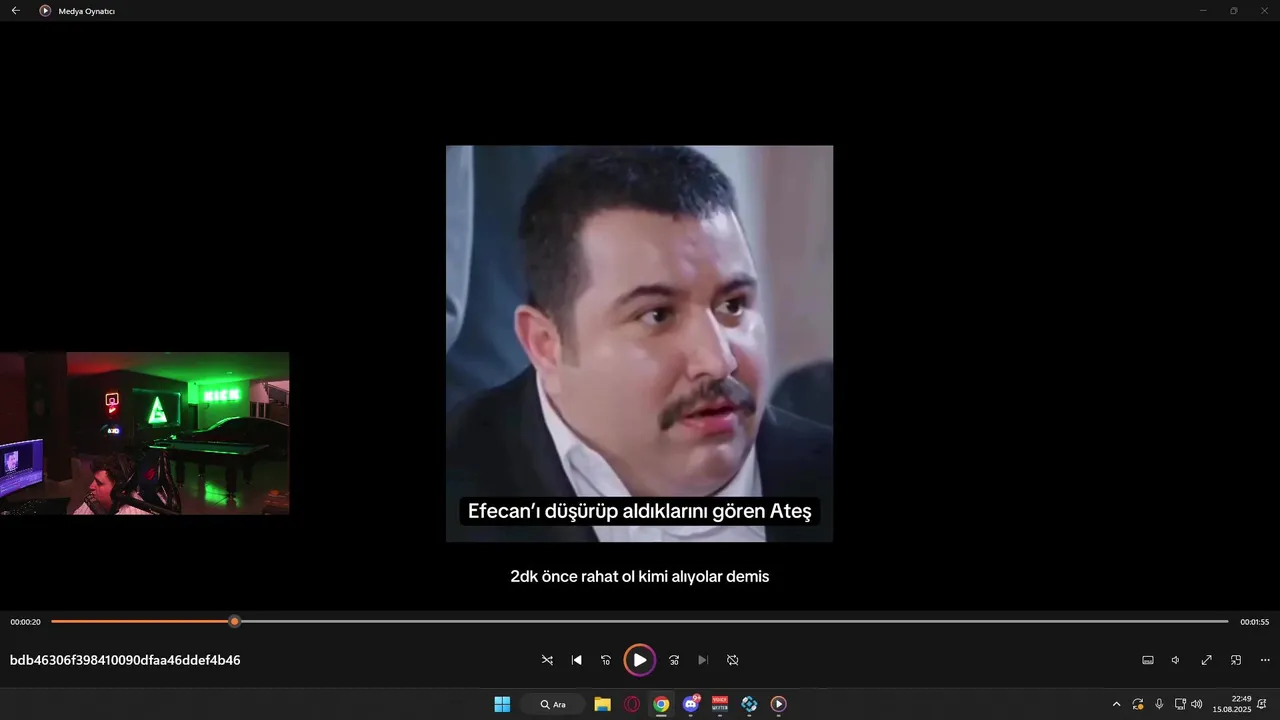The image size is (1280, 720).
Task: Toggle repeat mode
Action: pyautogui.click(x=732, y=660)
